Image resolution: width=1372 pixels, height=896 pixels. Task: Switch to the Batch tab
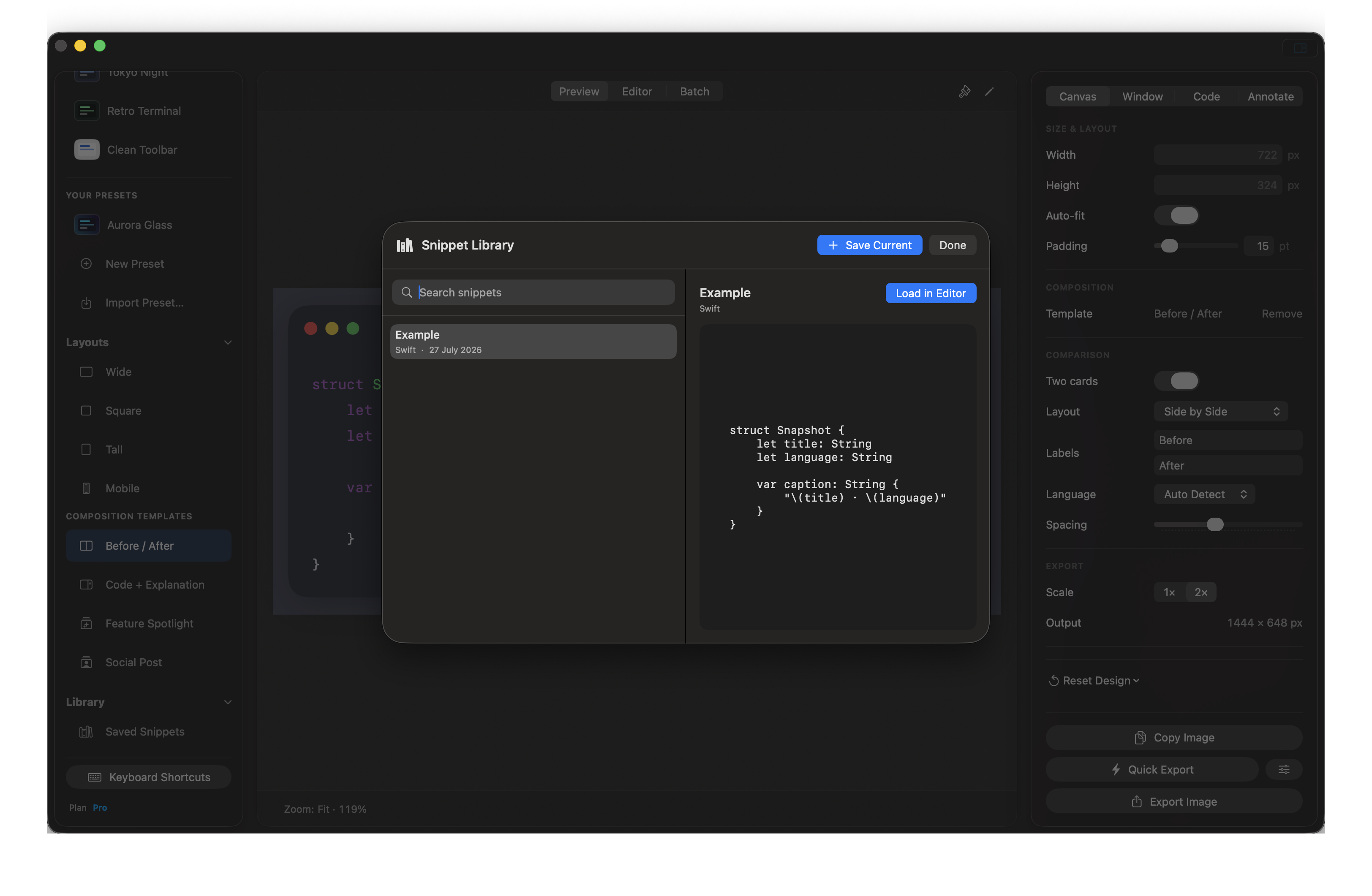(x=694, y=92)
